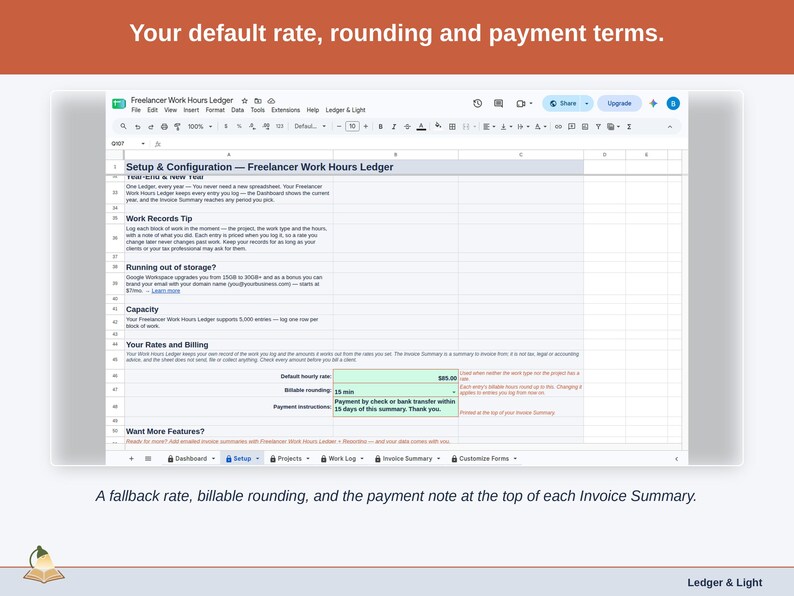Decrease decimal places

[252, 127]
